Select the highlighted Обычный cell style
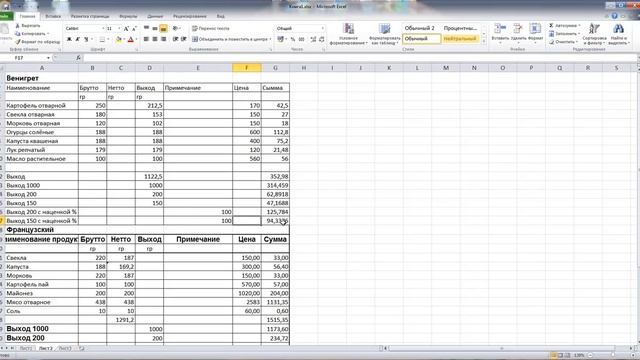Image resolution: width=640 pixels, height=360 pixels. 421,38
